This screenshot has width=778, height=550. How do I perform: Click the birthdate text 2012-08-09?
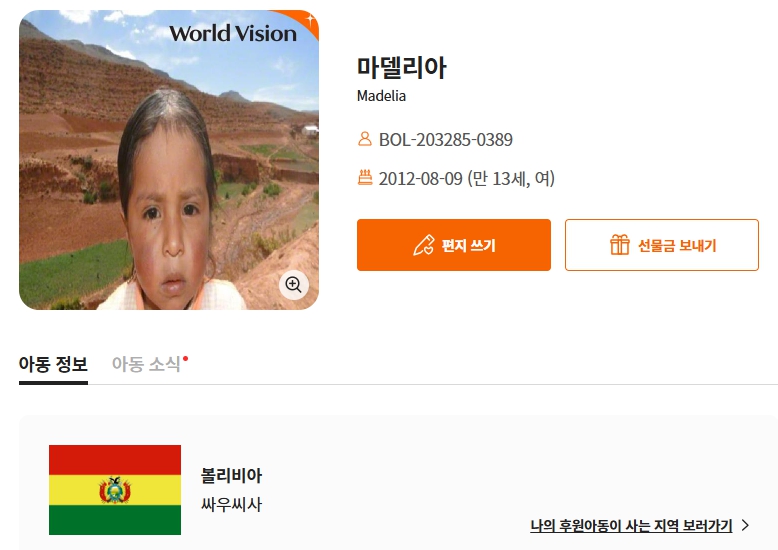420,178
